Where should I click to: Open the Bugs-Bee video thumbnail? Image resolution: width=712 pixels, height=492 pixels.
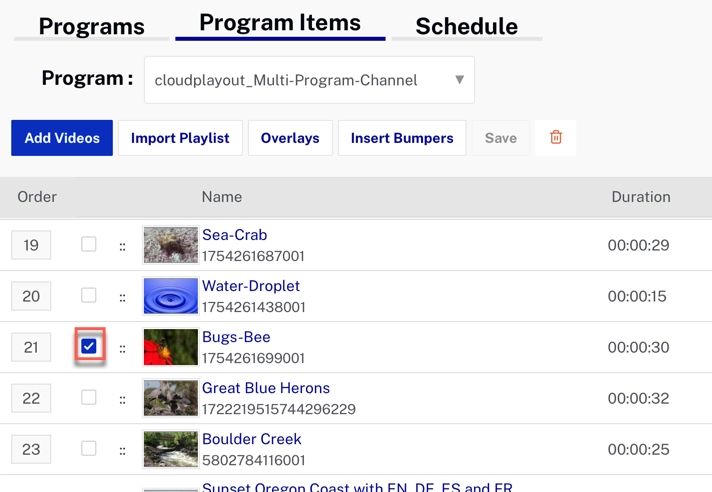coord(170,347)
